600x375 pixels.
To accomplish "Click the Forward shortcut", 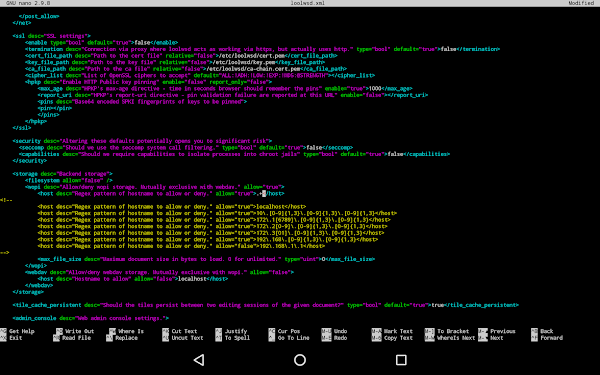I will [x=547, y=338].
